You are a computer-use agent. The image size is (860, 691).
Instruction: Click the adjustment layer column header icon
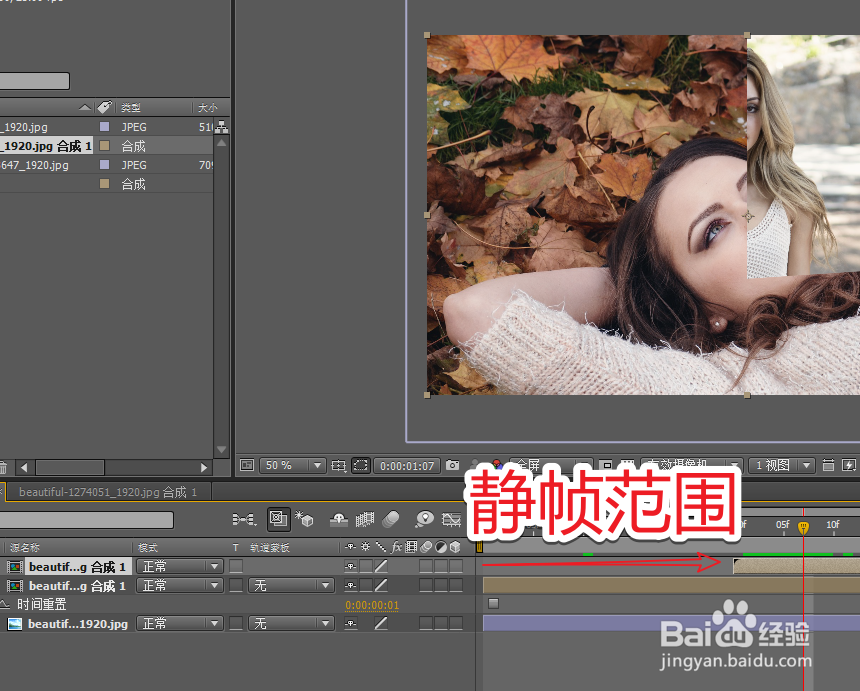(x=440, y=547)
